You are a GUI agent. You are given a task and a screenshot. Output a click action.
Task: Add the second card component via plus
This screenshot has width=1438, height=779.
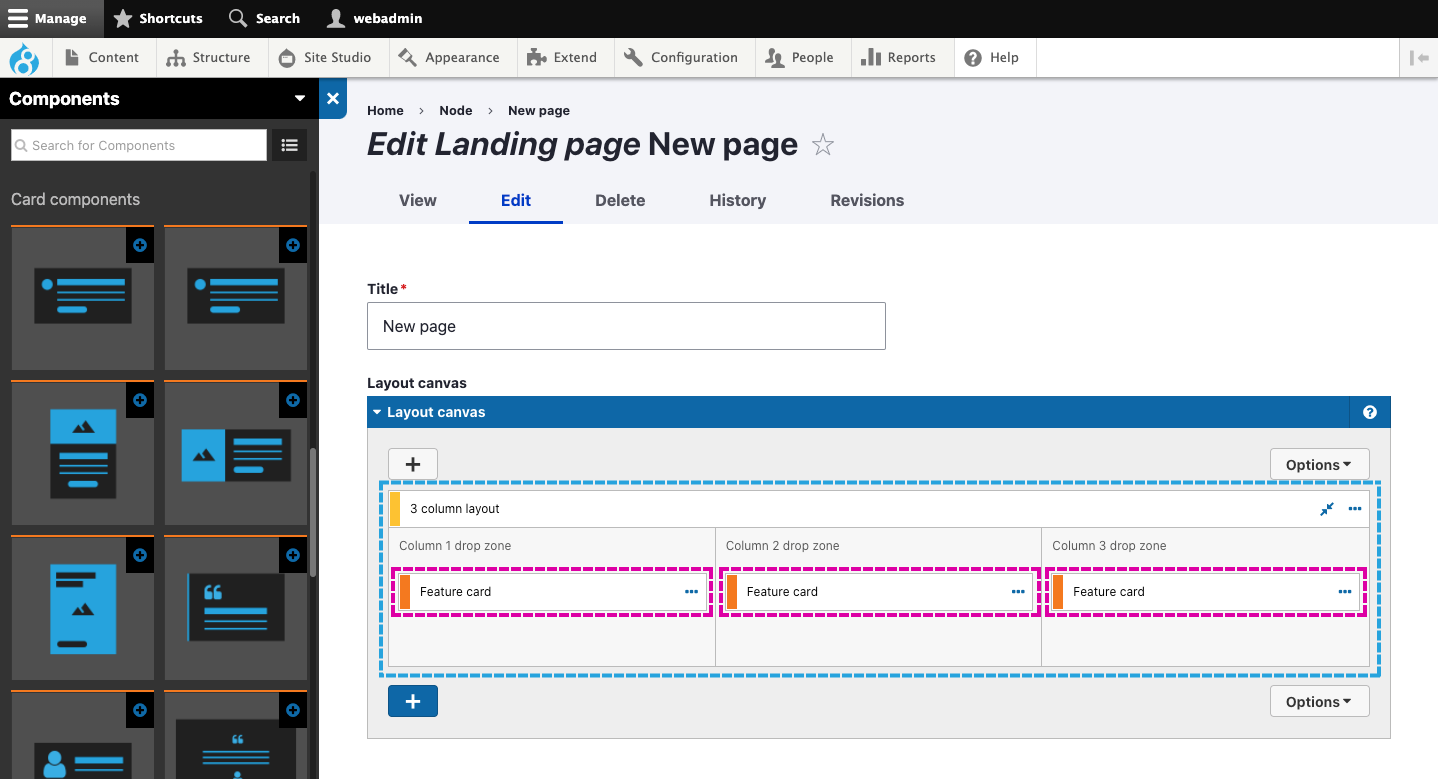pyautogui.click(x=293, y=245)
